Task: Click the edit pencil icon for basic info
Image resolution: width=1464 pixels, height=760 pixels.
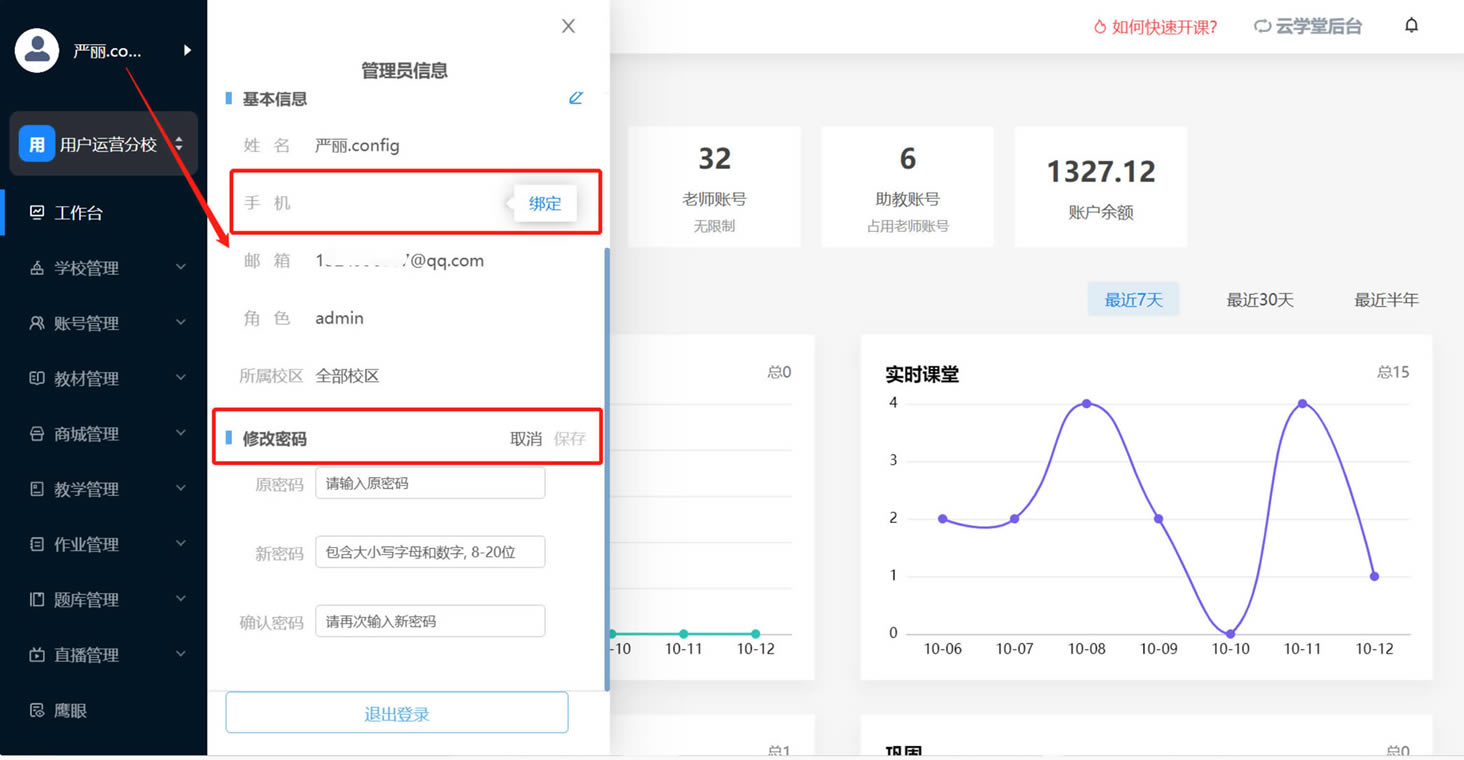Action: pos(576,98)
